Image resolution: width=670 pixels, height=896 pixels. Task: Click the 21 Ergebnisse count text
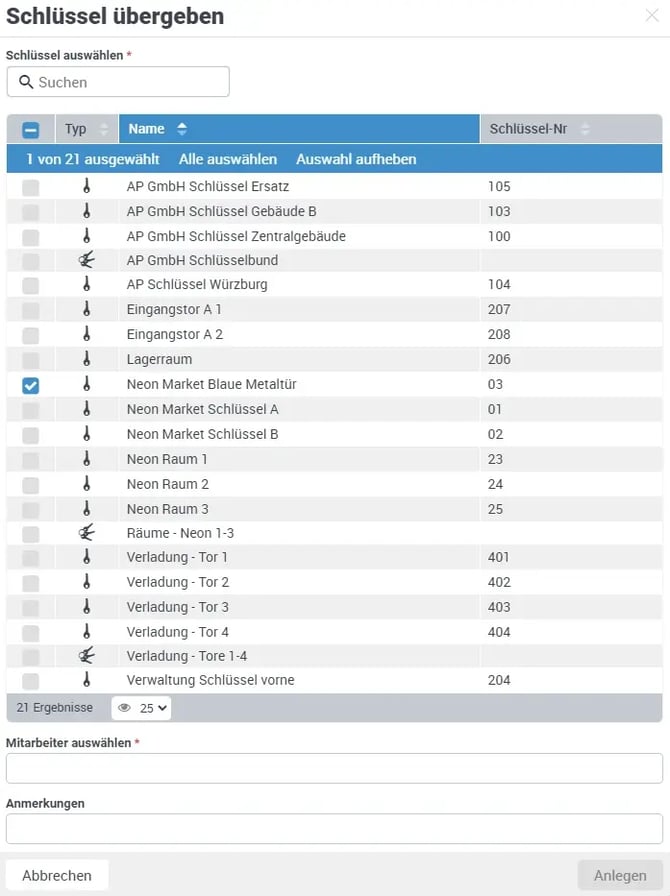54,707
